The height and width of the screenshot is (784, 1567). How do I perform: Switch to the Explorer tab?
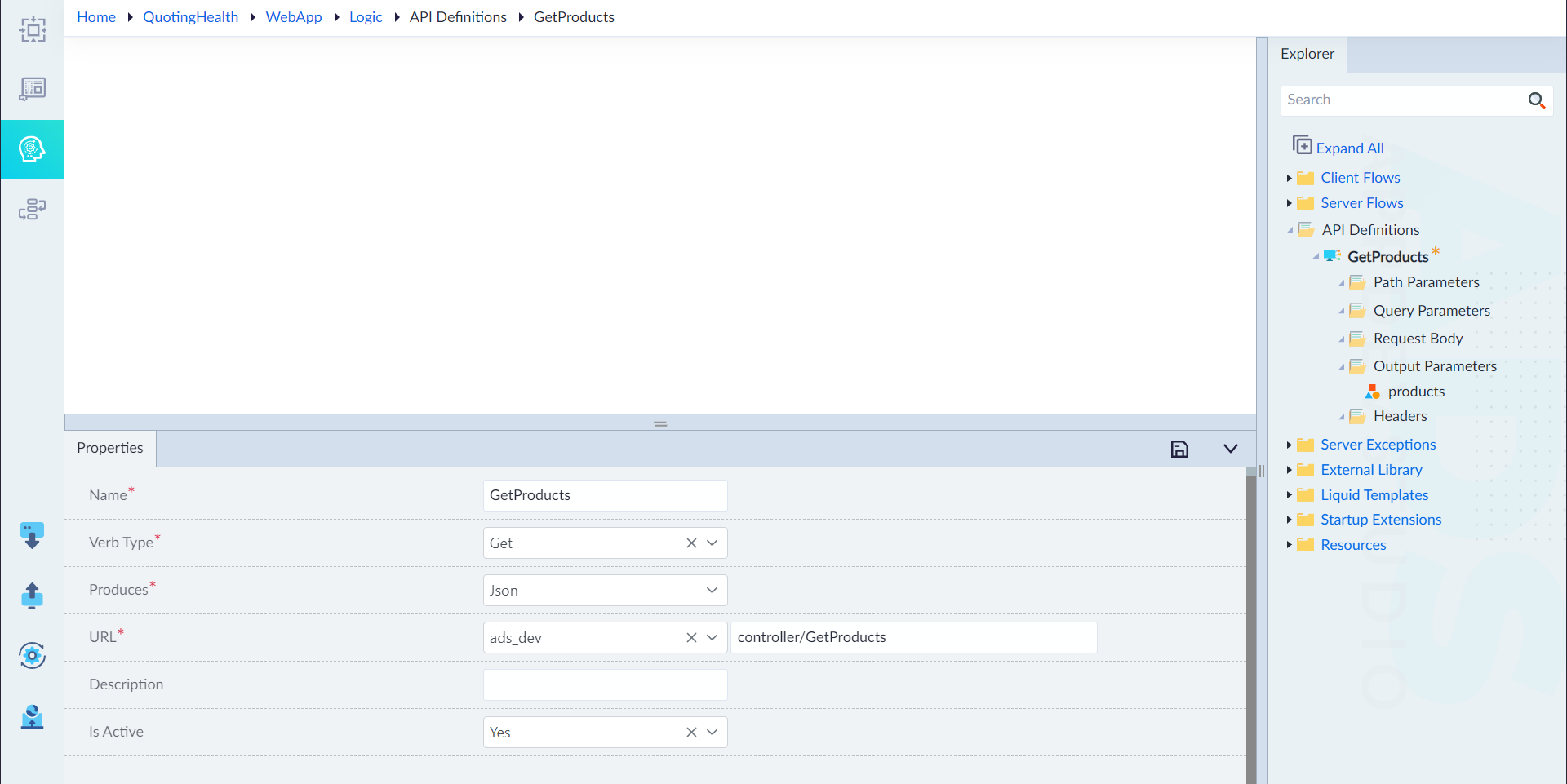click(x=1307, y=55)
